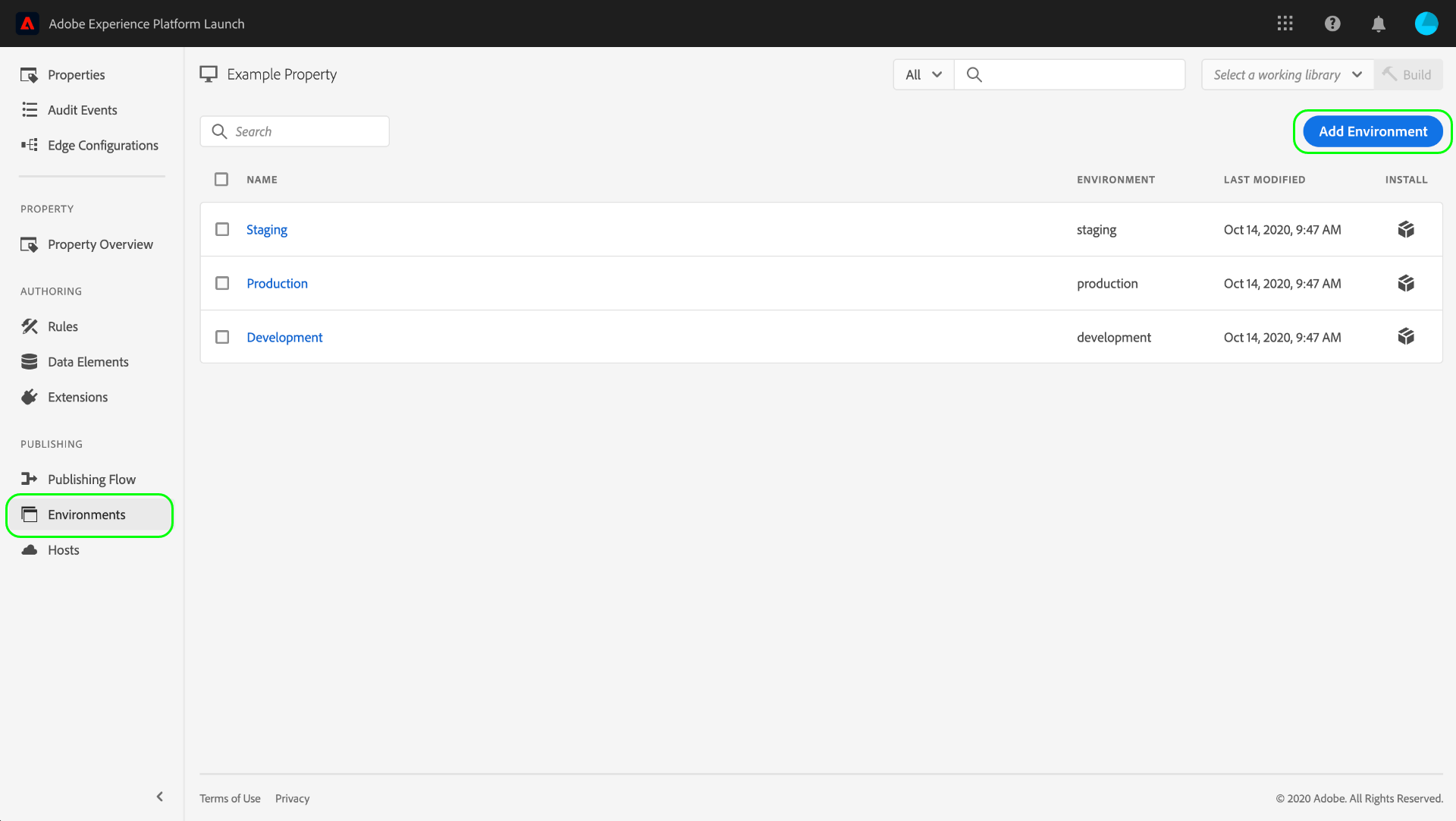The width and height of the screenshot is (1456, 821).
Task: Select Audit Events in the sidebar
Action: (82, 109)
